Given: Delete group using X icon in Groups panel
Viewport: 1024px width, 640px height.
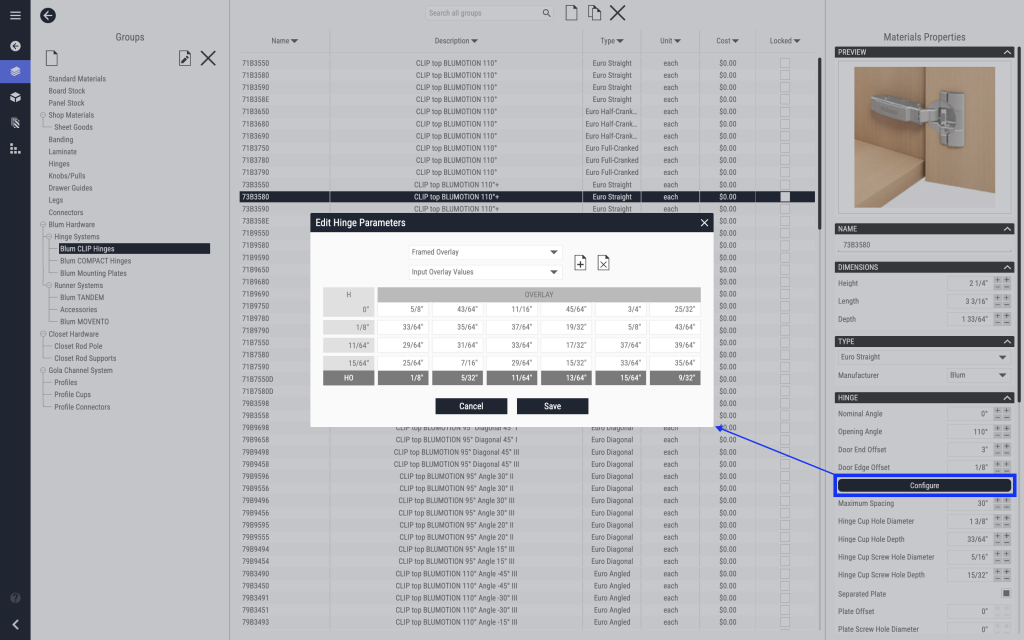Looking at the screenshot, I should pyautogui.click(x=208, y=58).
